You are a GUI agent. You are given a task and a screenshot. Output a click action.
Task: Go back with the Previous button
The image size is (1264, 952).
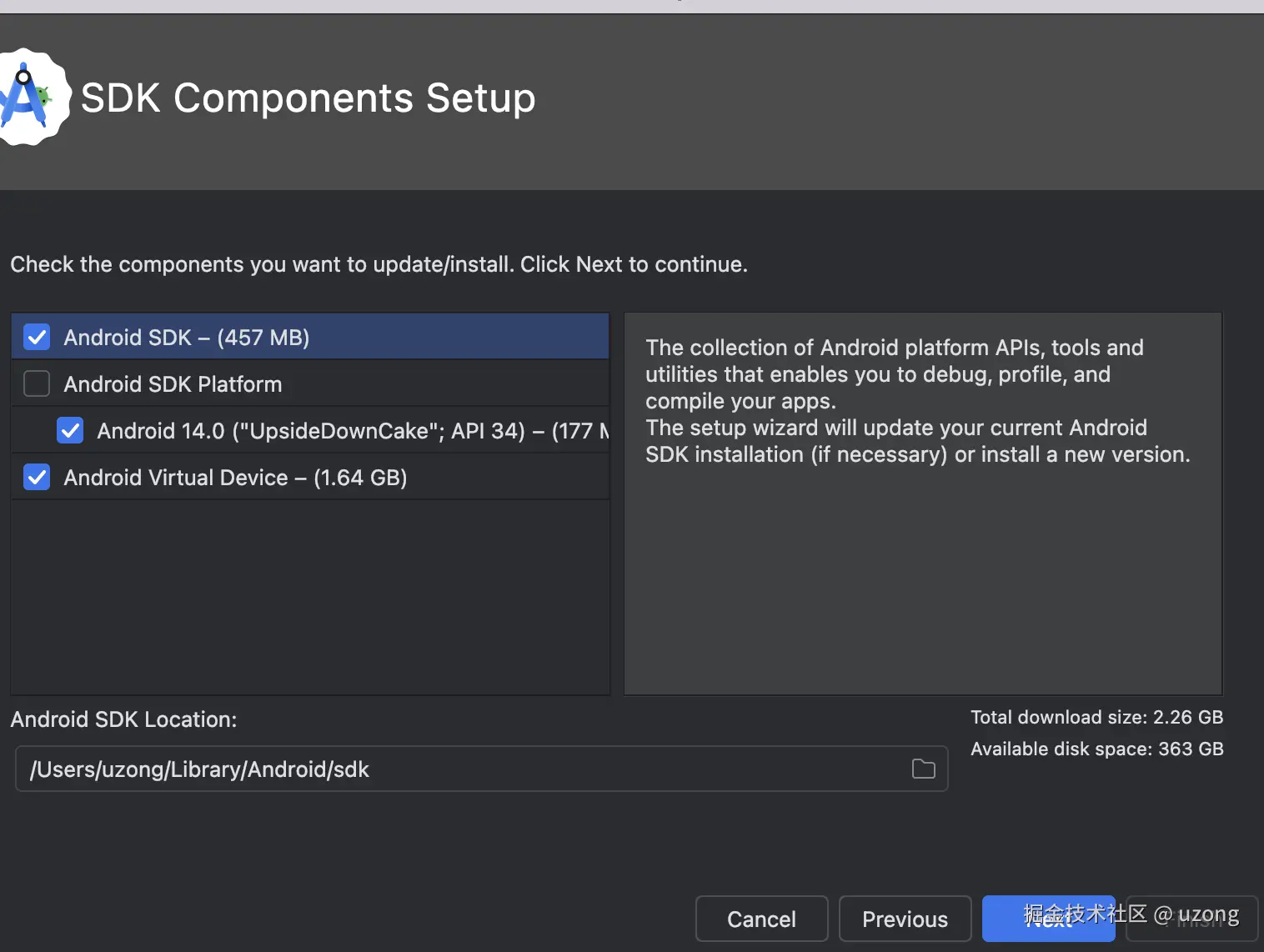click(905, 919)
